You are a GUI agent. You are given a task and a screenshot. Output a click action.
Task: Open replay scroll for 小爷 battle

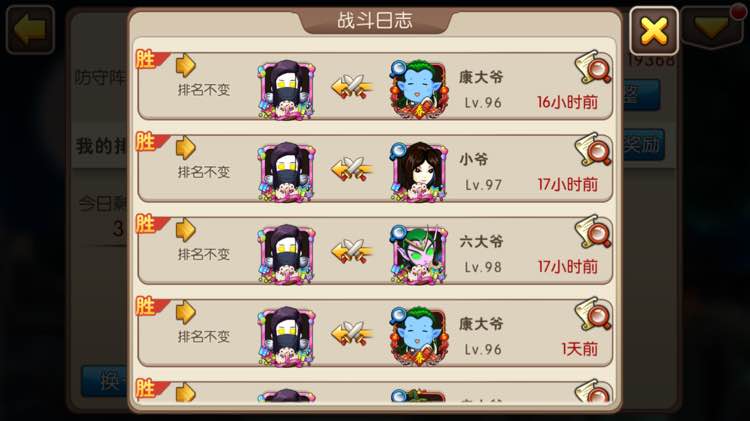(x=593, y=149)
